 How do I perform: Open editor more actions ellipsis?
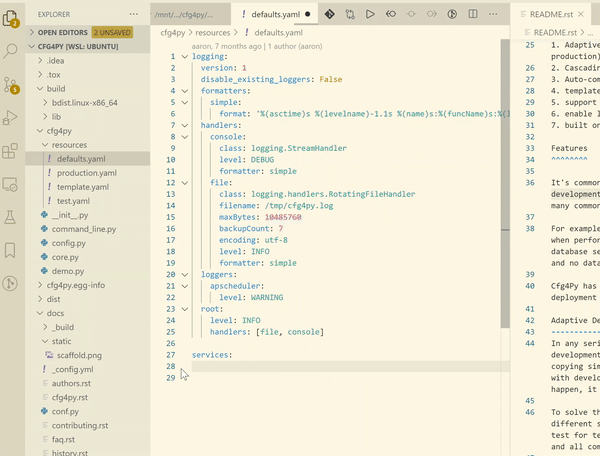tap(493, 14)
